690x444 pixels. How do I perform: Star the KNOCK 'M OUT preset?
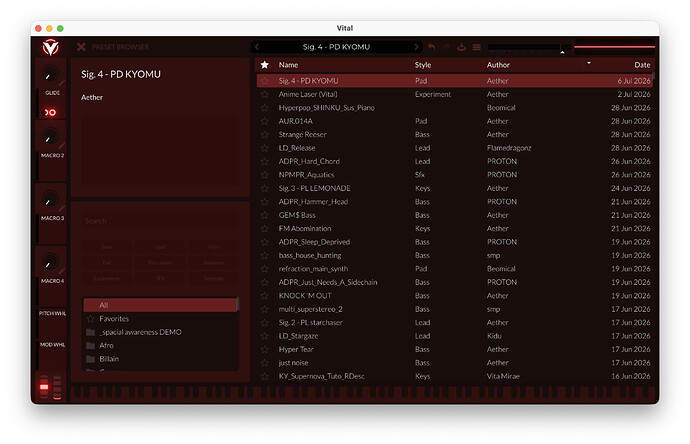point(264,296)
